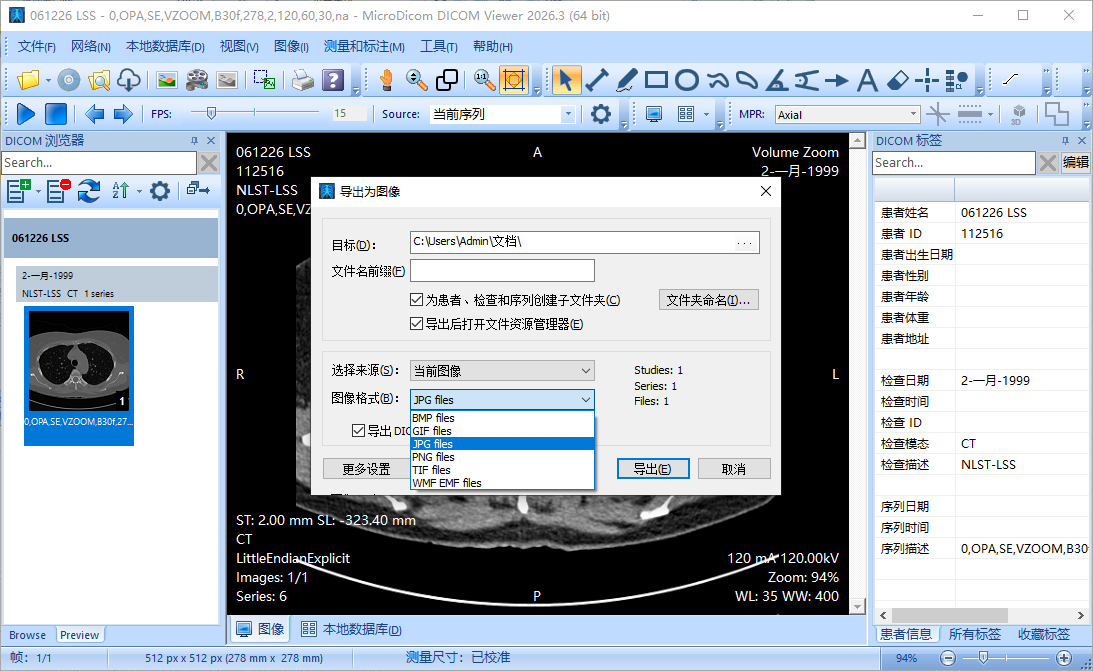Open DICOM file via folder icon
Screen dimensions: 1093x671
pyautogui.click(x=29, y=80)
